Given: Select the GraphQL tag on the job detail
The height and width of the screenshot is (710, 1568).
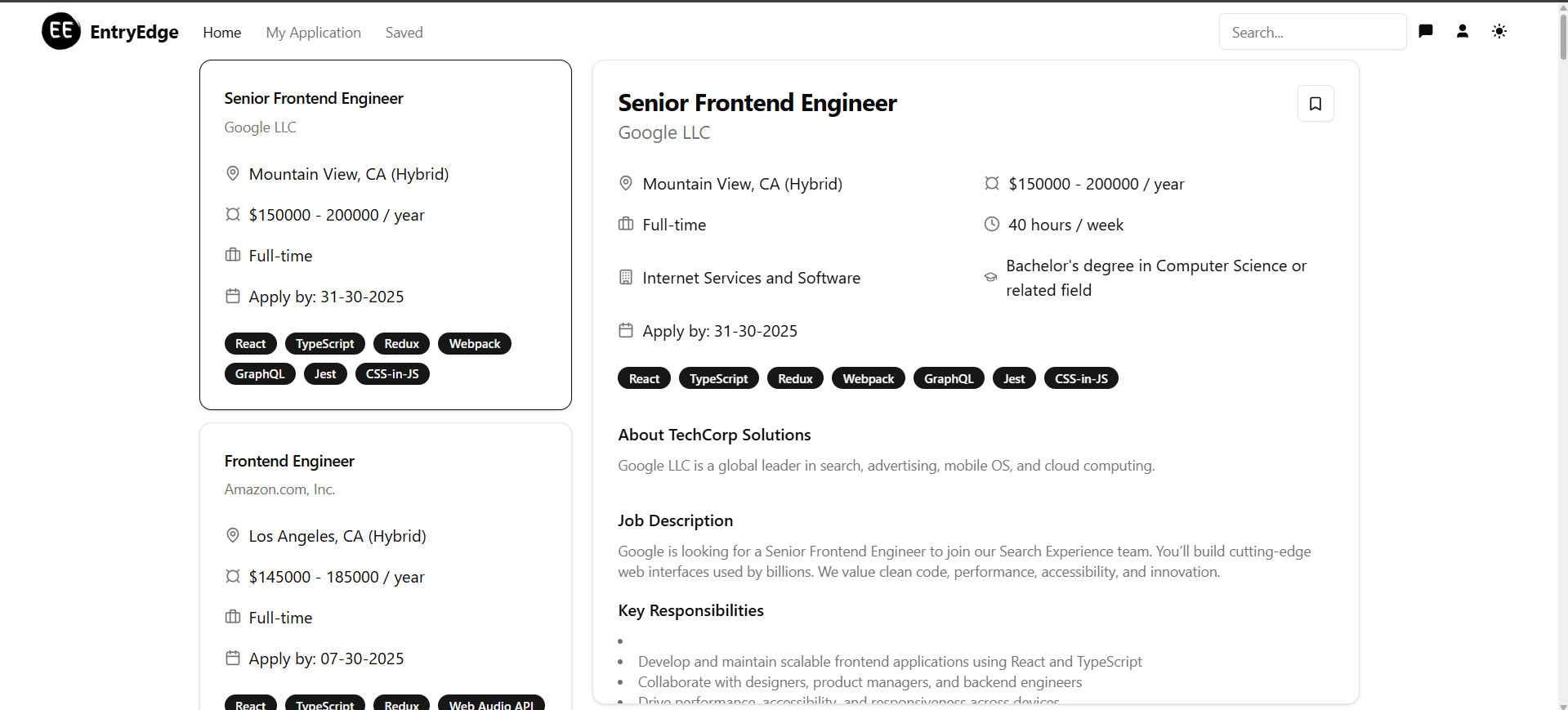Looking at the screenshot, I should coord(949,377).
